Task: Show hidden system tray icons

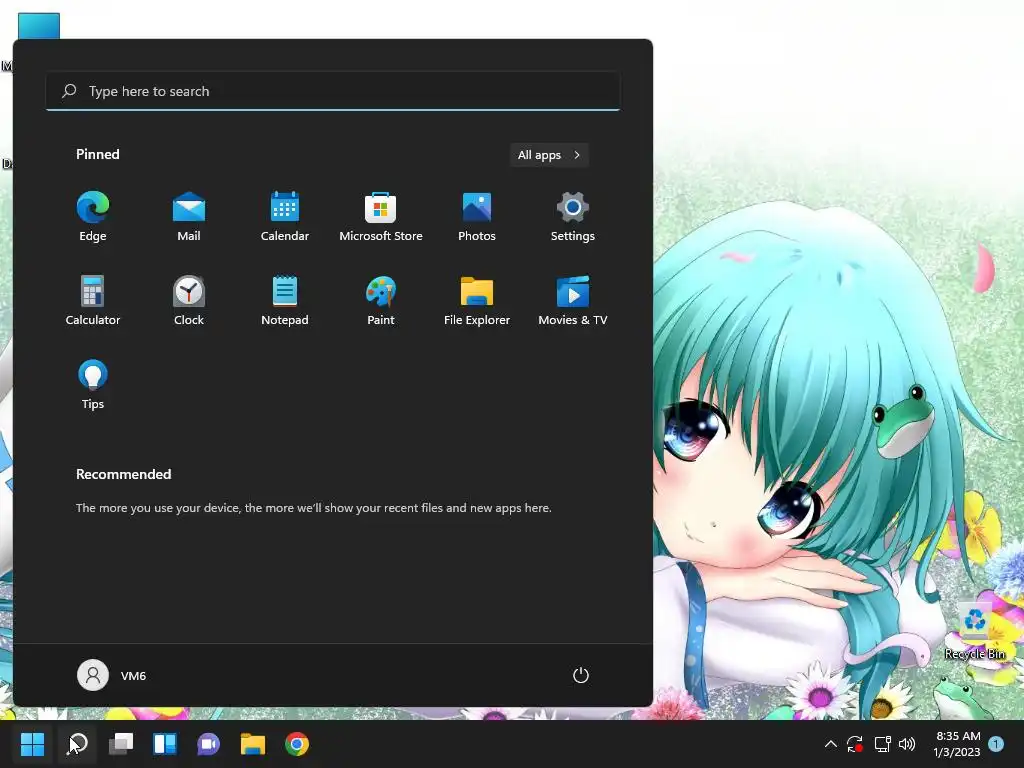Action: pos(830,744)
